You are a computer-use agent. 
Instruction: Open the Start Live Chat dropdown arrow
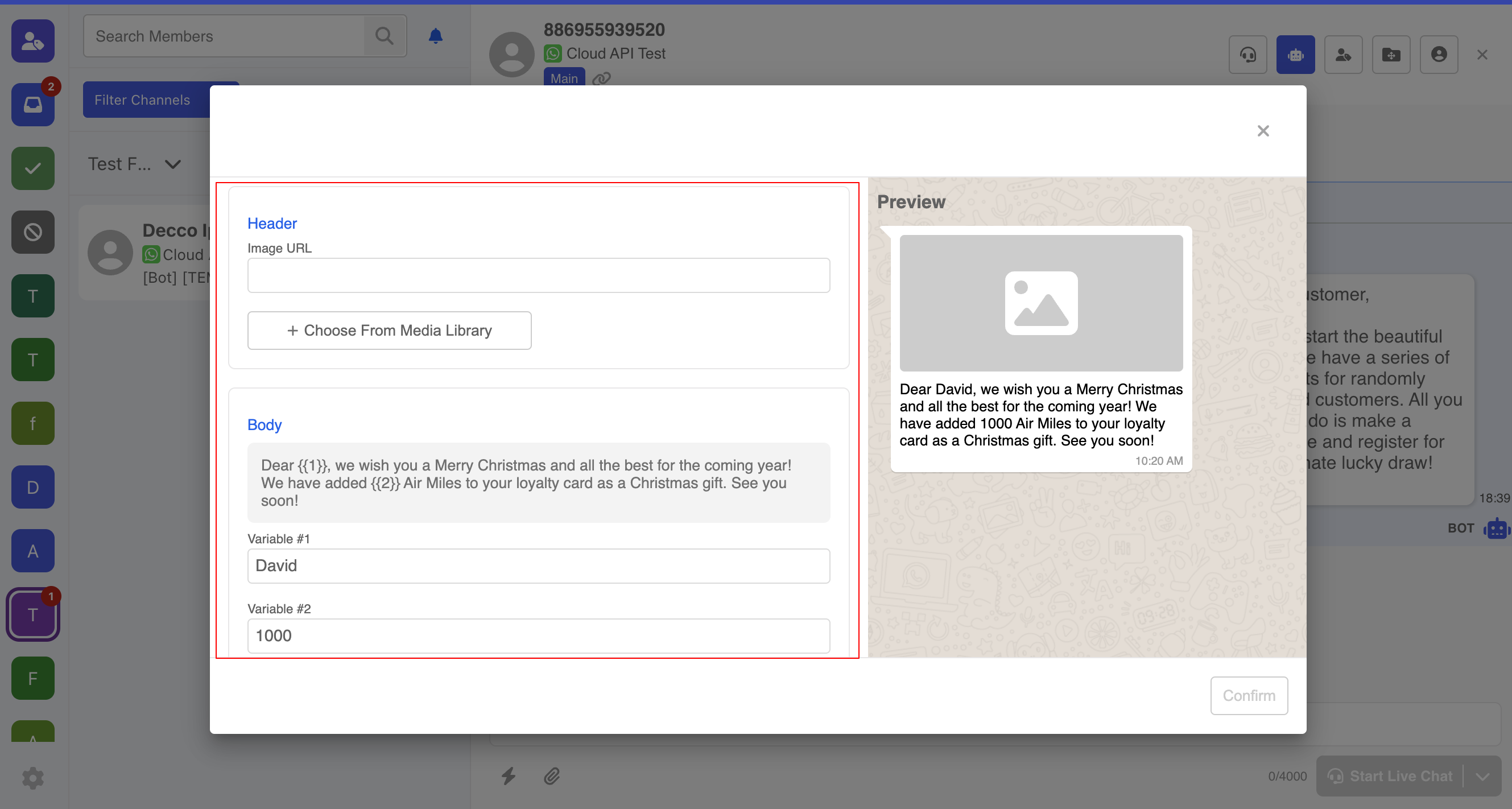(1482, 776)
